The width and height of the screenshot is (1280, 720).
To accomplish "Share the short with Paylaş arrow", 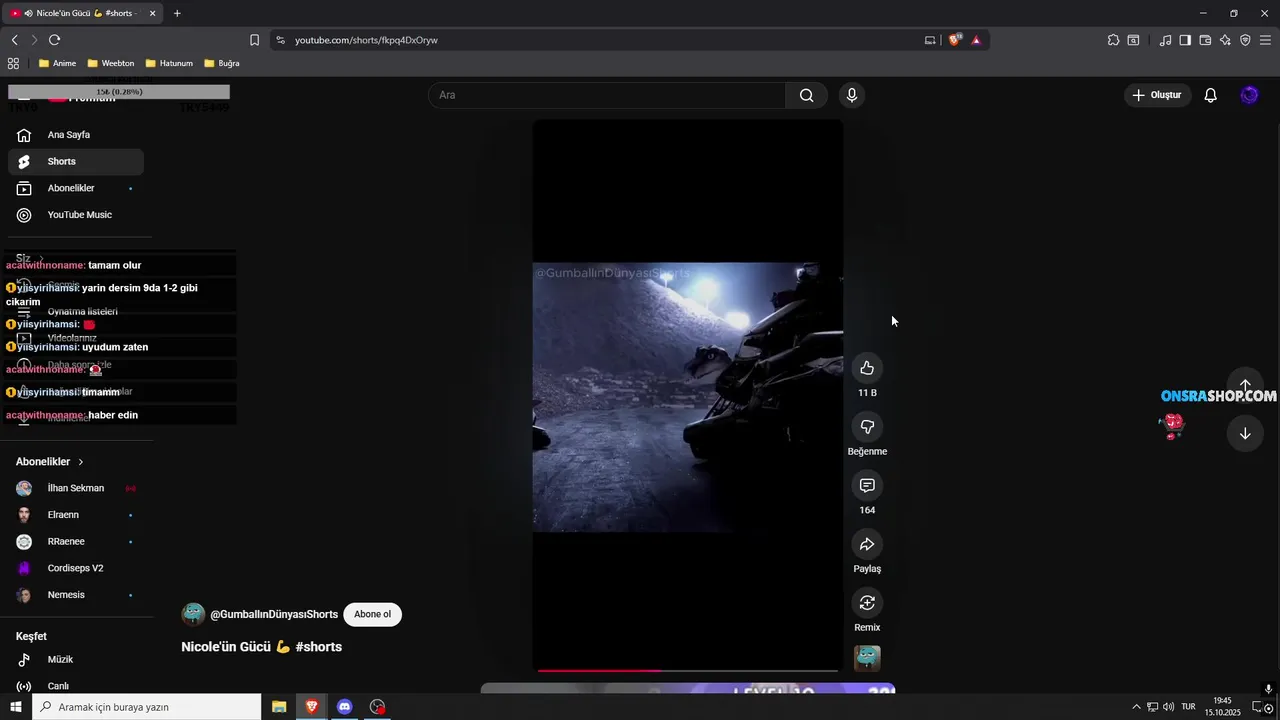I will tap(867, 544).
